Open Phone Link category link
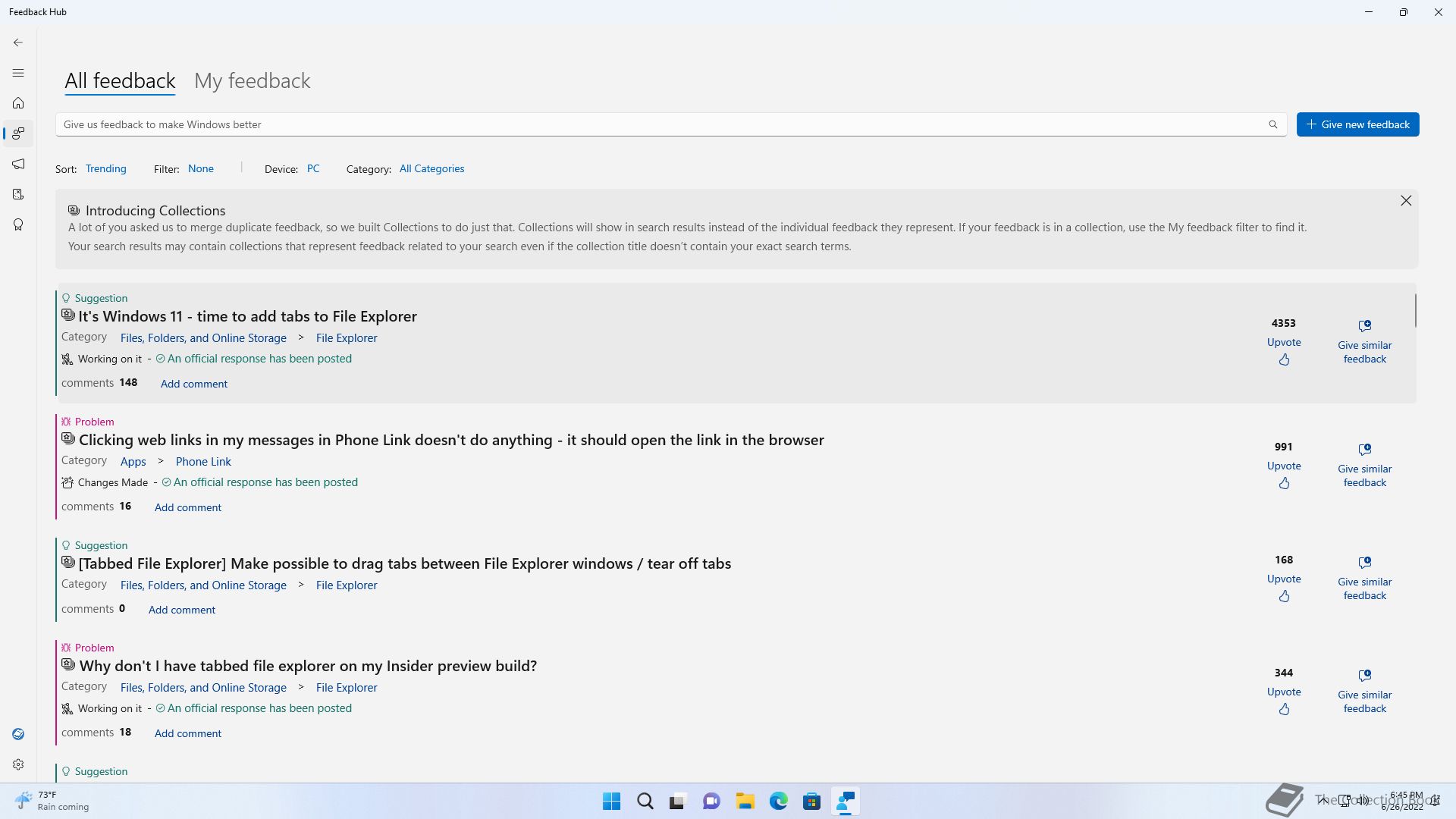This screenshot has width=1456, height=819. (203, 461)
